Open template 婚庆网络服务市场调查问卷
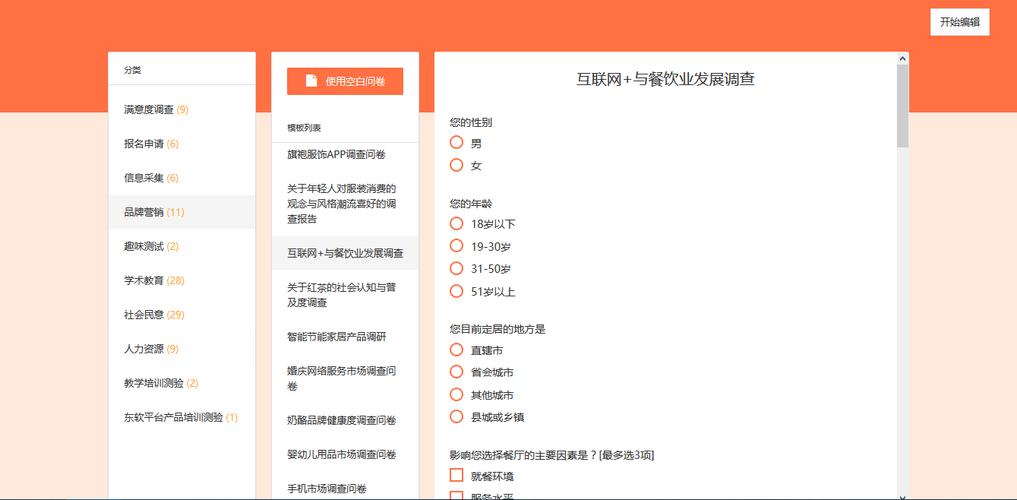Image resolution: width=1017 pixels, height=500 pixels. point(345,379)
